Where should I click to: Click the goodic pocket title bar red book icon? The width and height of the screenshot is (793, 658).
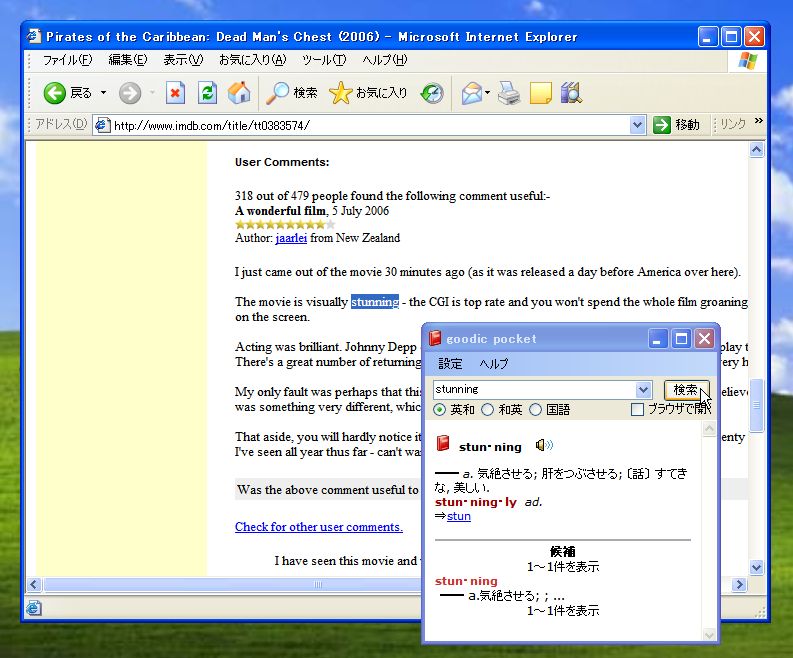coord(435,338)
